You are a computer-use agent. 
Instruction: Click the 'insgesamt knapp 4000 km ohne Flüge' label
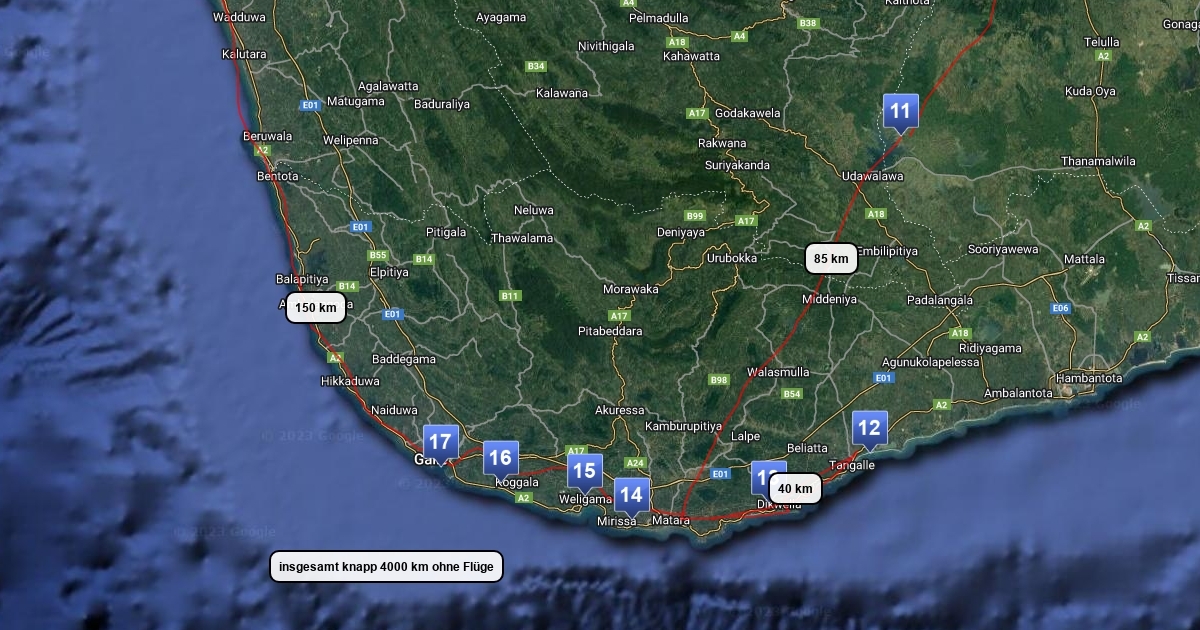(386, 567)
